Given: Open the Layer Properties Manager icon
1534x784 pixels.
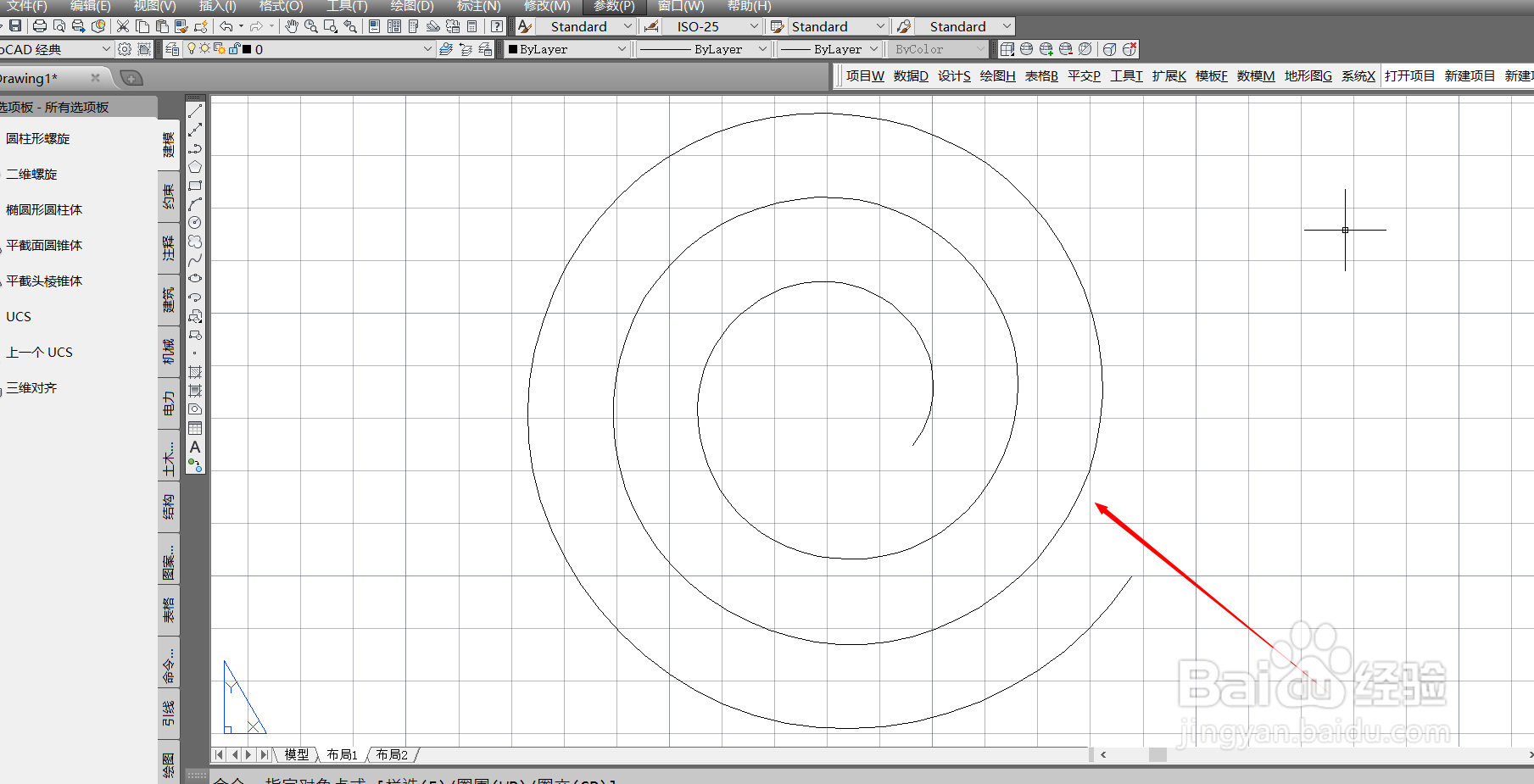Looking at the screenshot, I should coord(172,49).
